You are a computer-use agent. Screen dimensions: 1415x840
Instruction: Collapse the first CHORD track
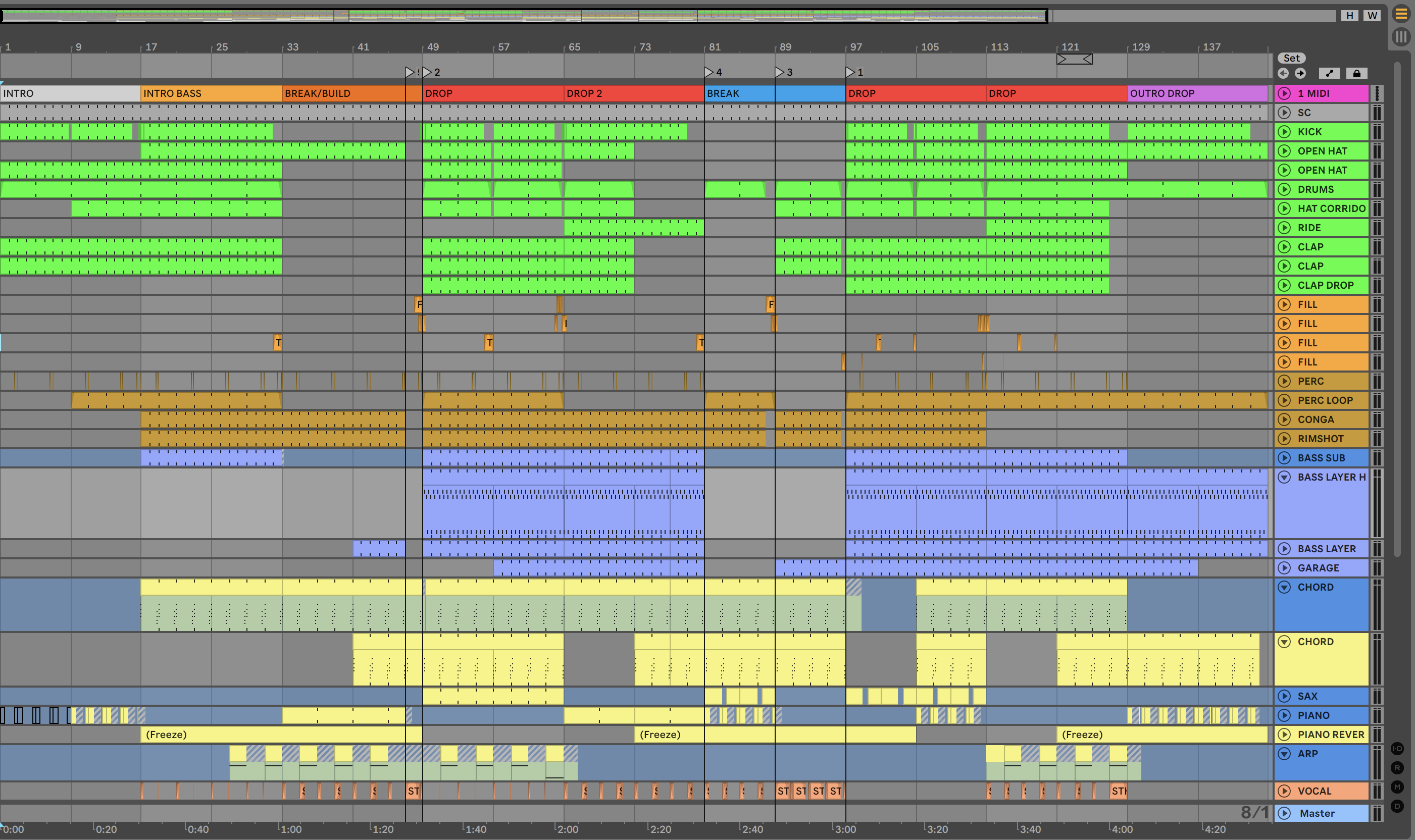coord(1284,587)
